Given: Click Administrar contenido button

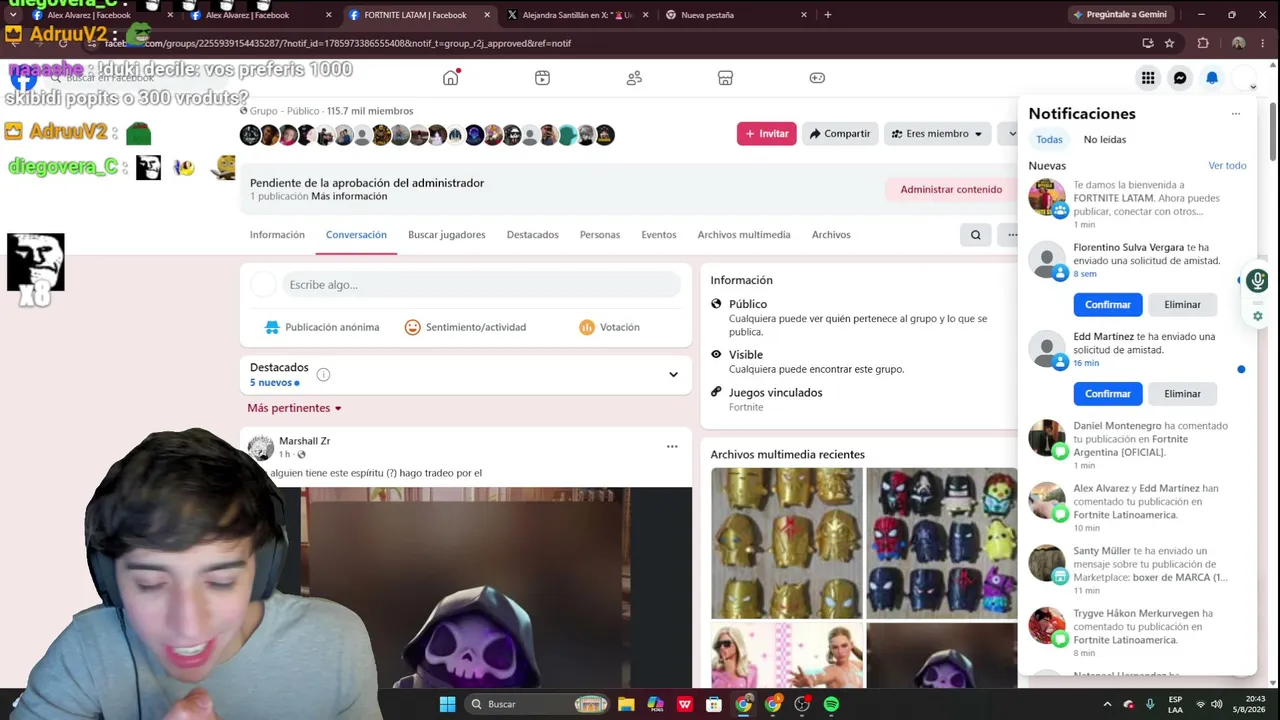Looking at the screenshot, I should click(x=951, y=189).
